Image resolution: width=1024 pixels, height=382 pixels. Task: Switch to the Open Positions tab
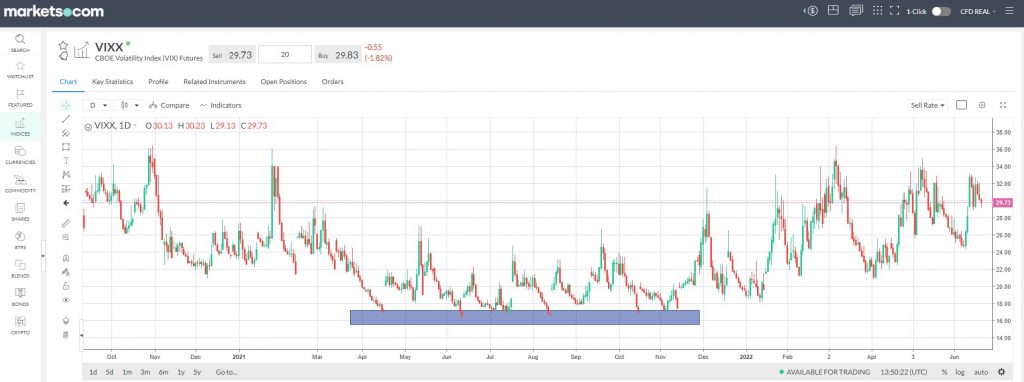tap(283, 82)
